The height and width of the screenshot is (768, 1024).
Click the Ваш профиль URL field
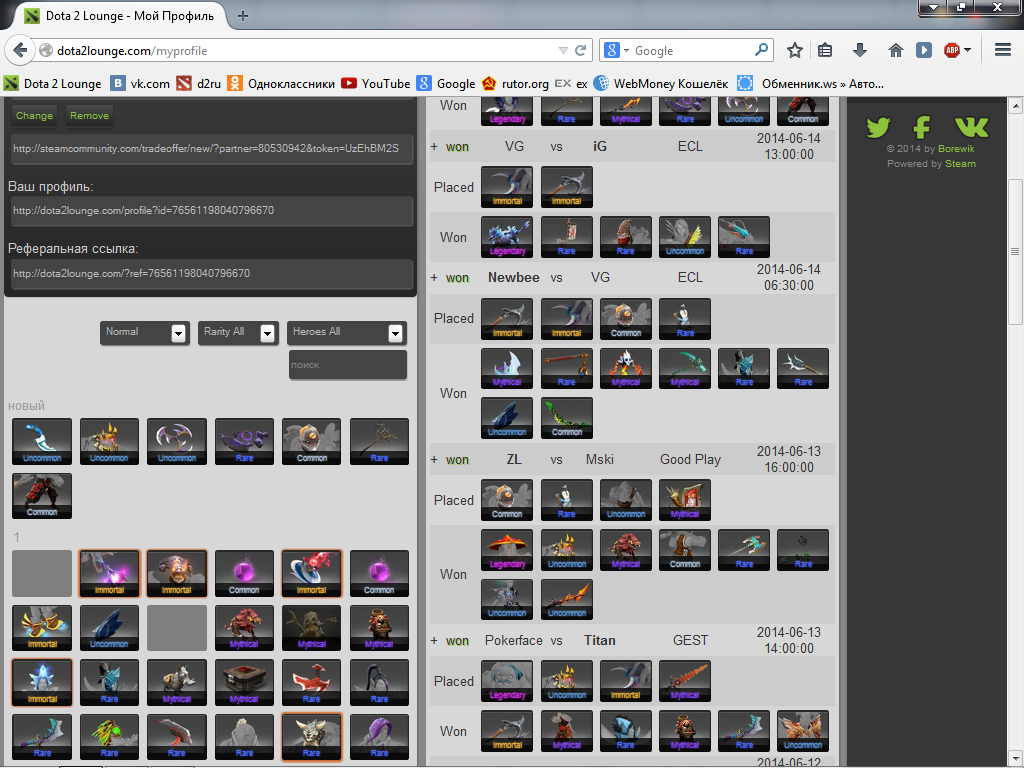[x=212, y=211]
